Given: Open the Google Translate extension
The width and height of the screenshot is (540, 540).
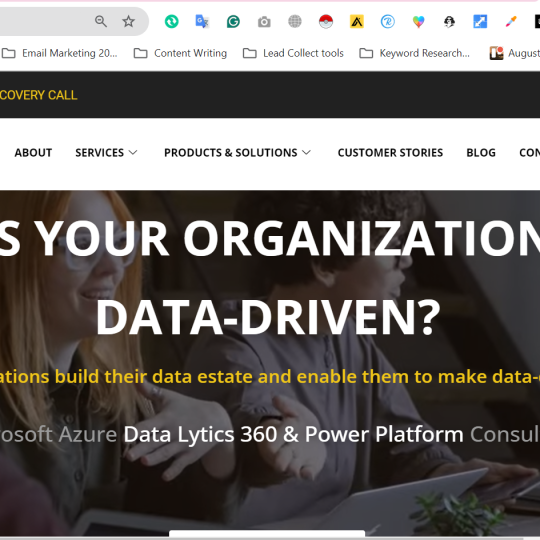Looking at the screenshot, I should click(202, 21).
